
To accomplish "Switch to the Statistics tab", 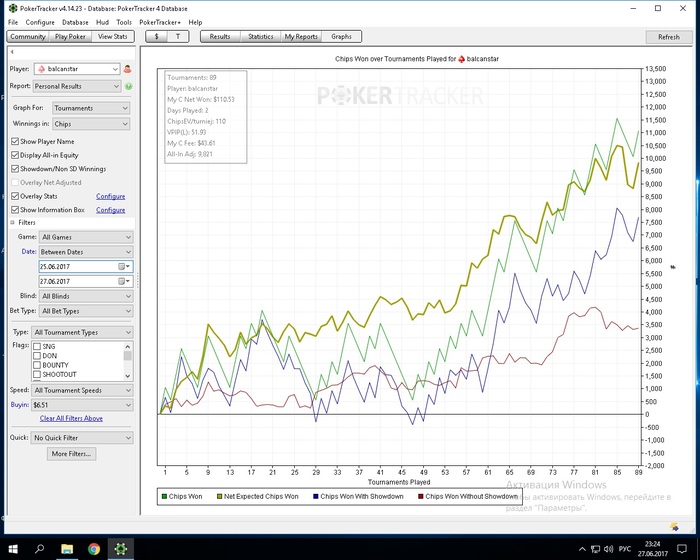I will (260, 37).
